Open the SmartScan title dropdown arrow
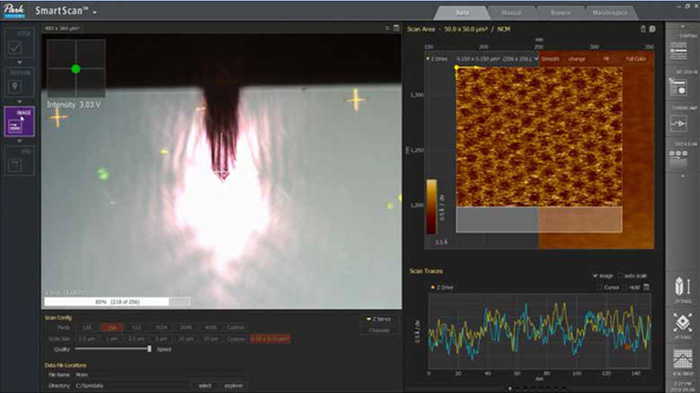This screenshot has width=700, height=393. (95, 12)
